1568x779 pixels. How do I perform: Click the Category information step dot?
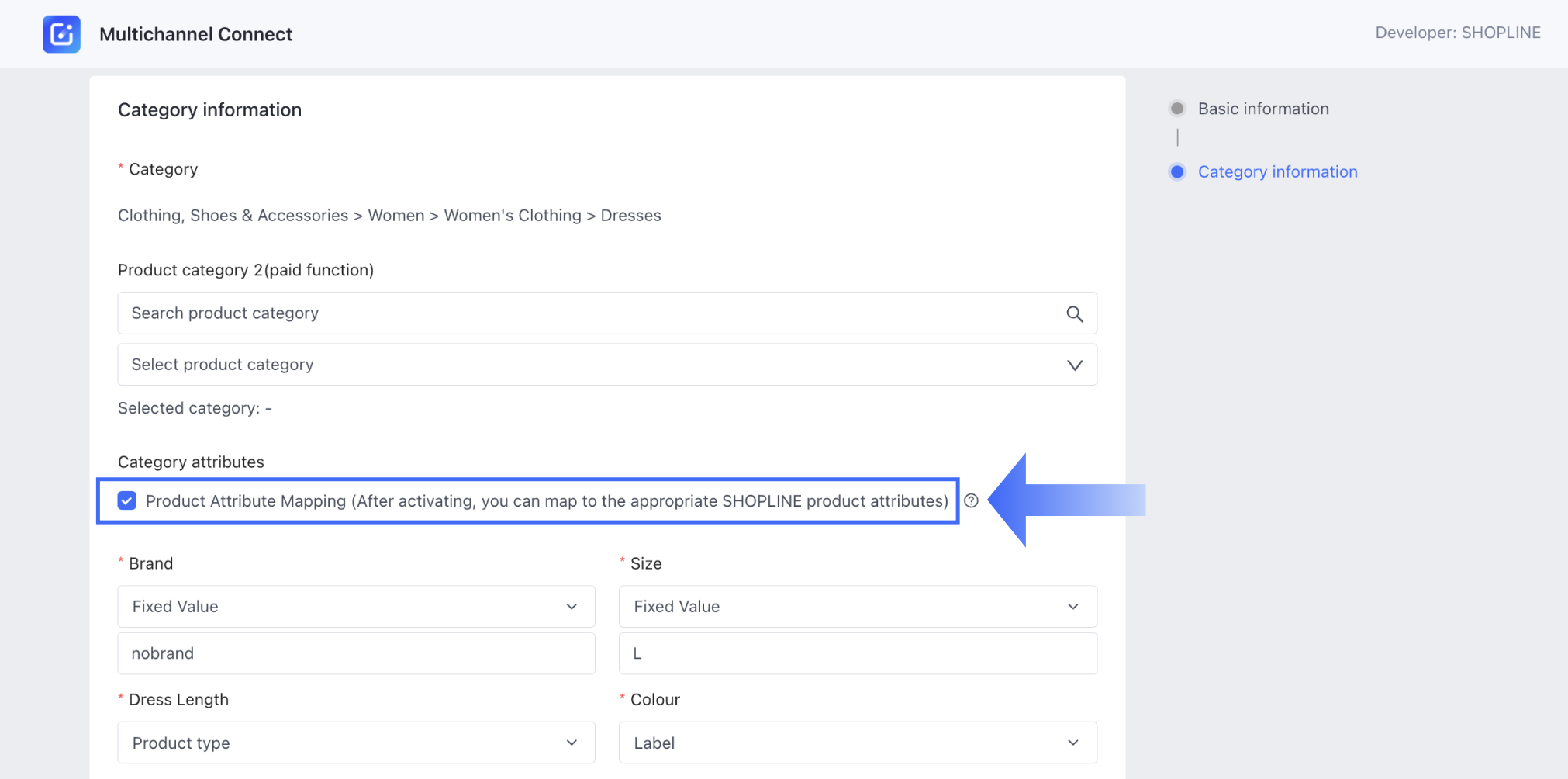point(1177,172)
